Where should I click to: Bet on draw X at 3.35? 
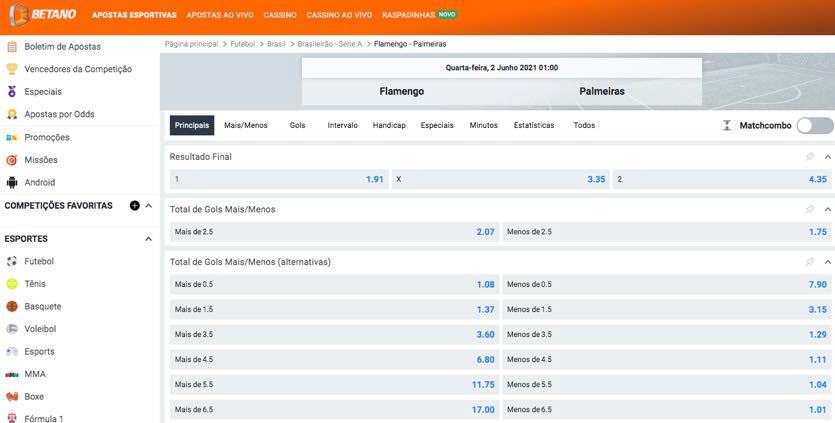point(501,180)
